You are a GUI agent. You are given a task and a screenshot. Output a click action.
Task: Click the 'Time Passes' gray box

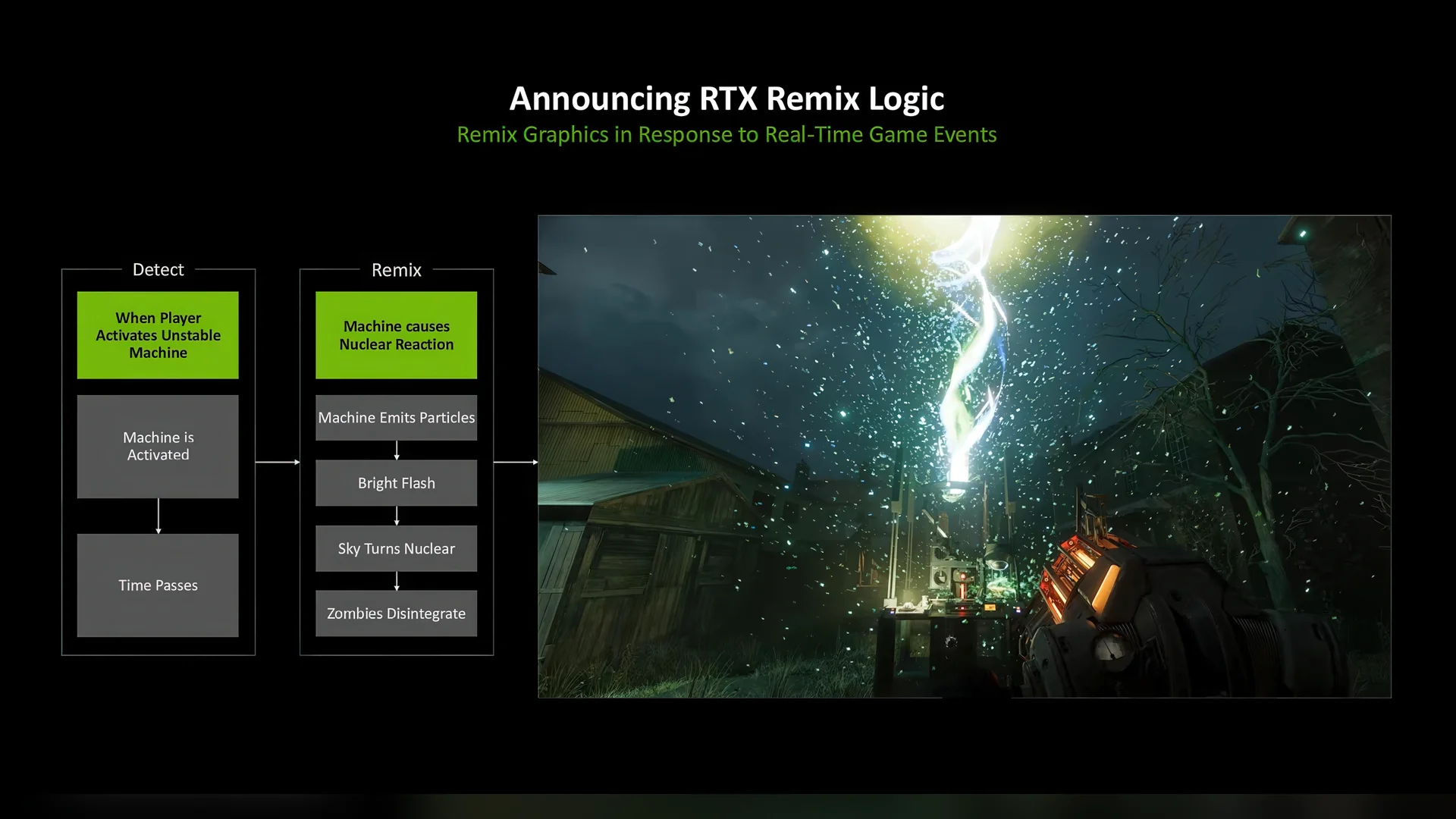pyautogui.click(x=158, y=585)
